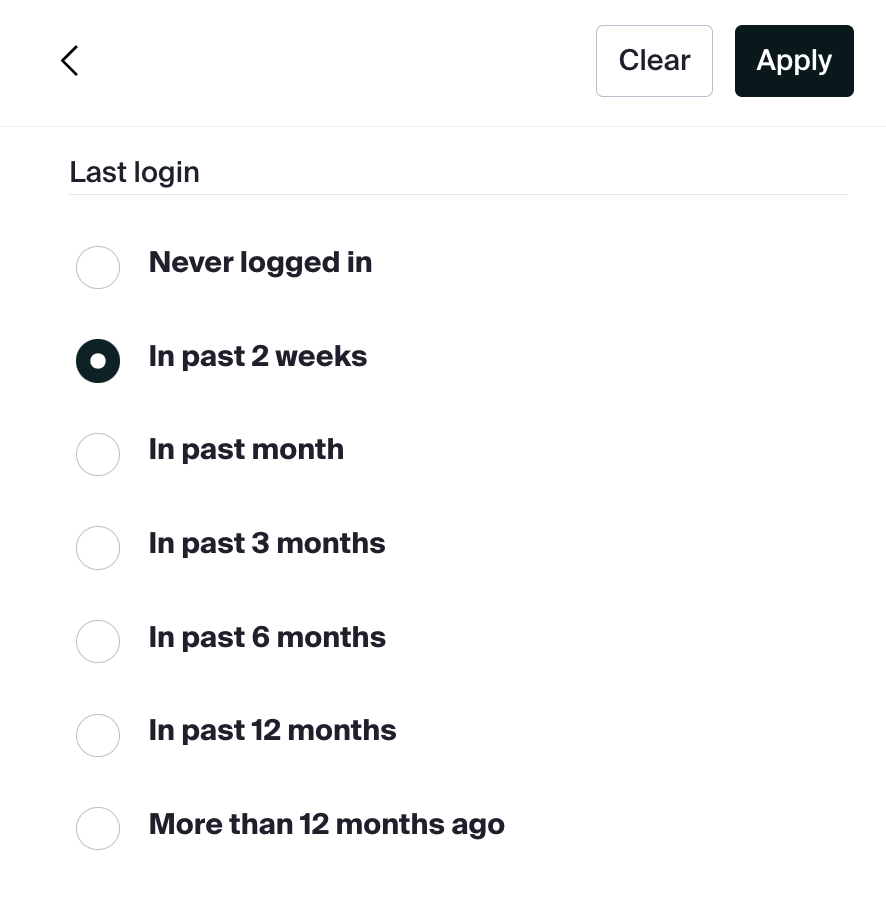This screenshot has height=908, width=886.
Task: Navigate back using the left chevron icon
Action: (x=69, y=61)
